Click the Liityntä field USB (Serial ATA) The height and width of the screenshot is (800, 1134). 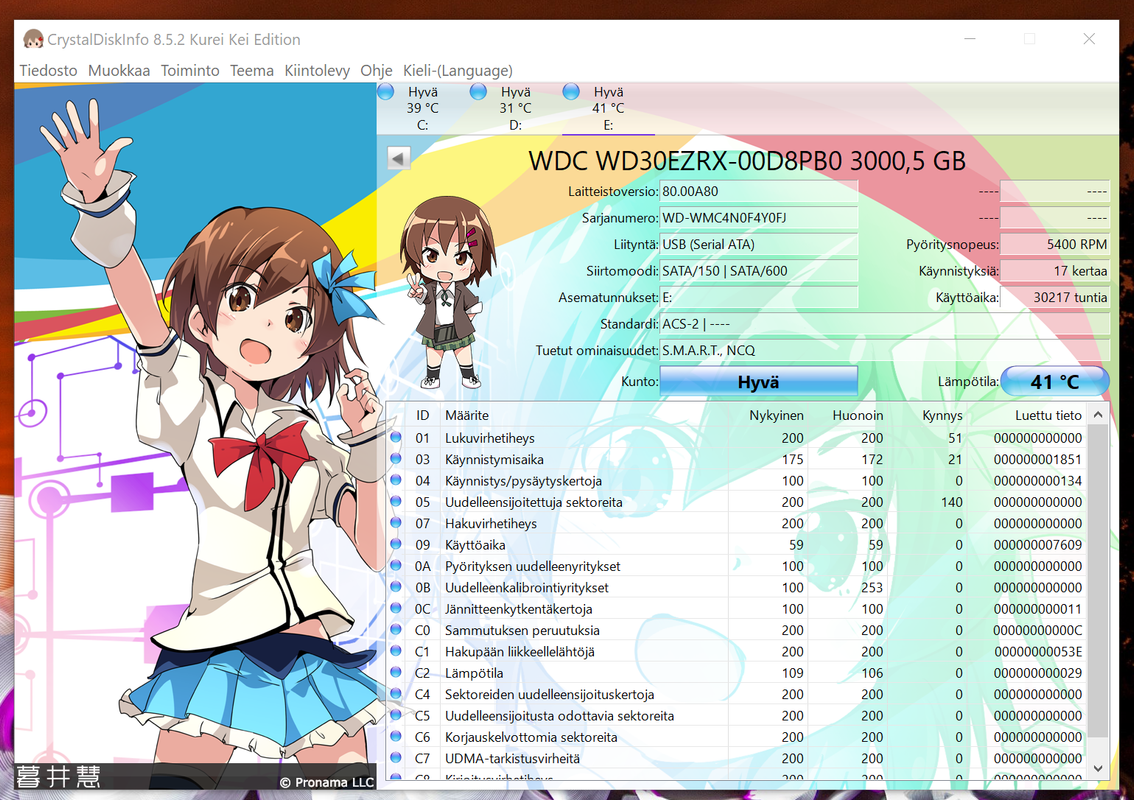(759, 244)
